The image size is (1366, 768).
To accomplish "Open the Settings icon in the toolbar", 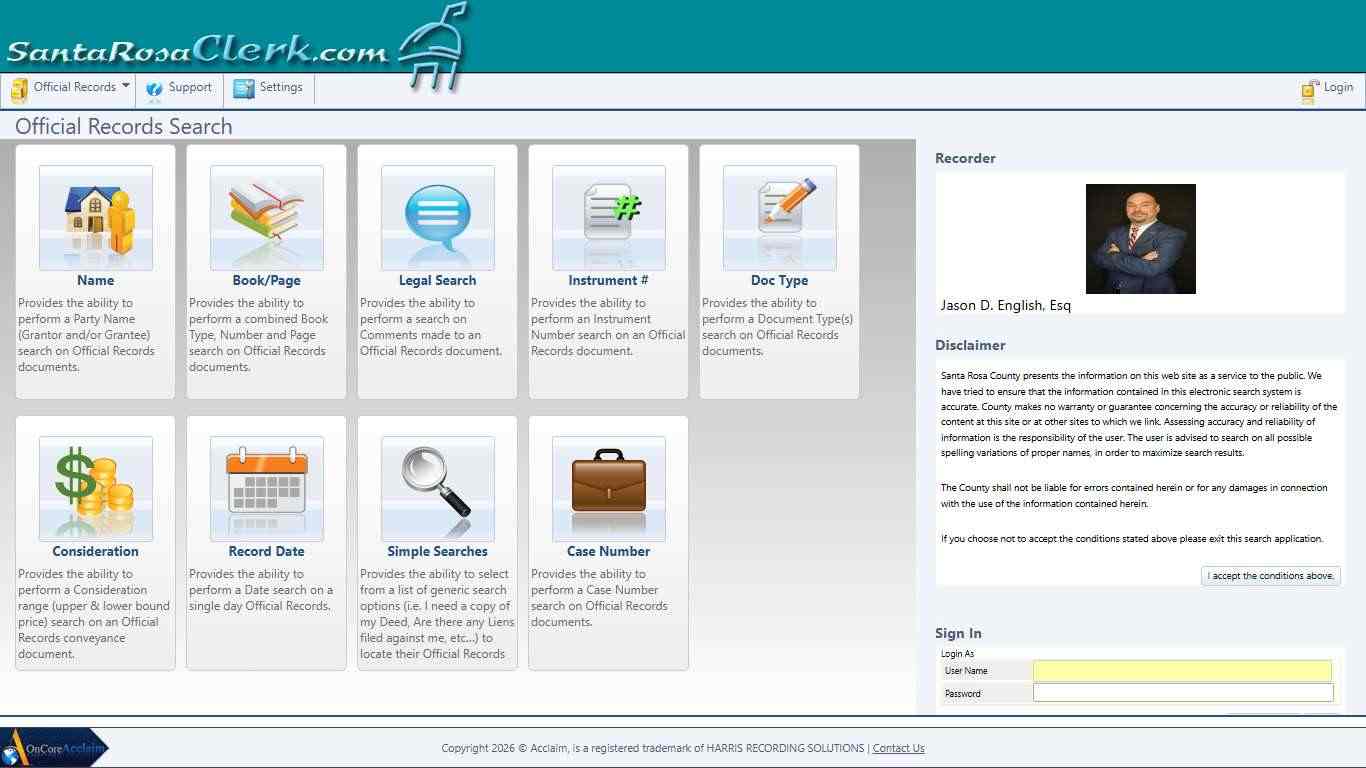I will click(x=244, y=89).
